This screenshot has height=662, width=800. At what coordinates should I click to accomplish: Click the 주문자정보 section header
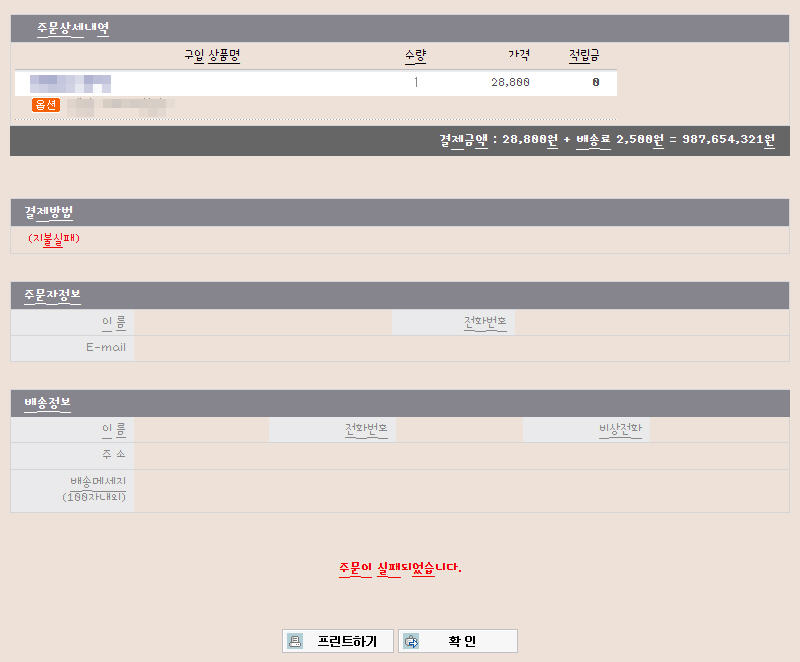point(52,295)
